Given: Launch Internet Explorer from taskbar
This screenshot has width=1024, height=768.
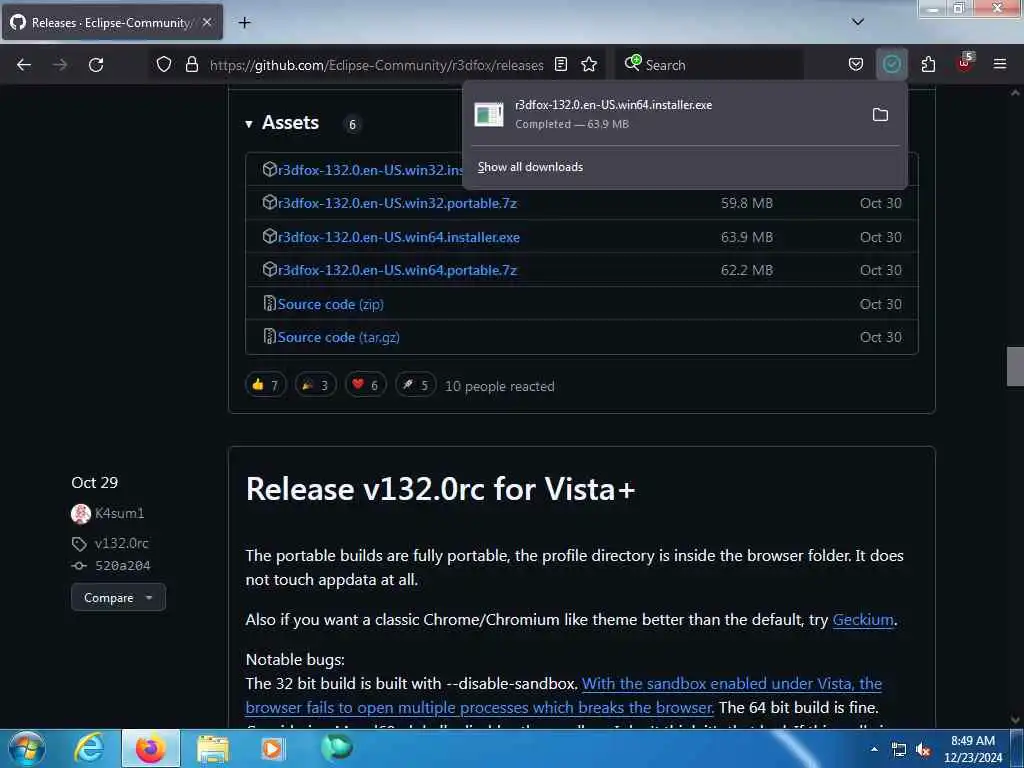Looking at the screenshot, I should 89,748.
